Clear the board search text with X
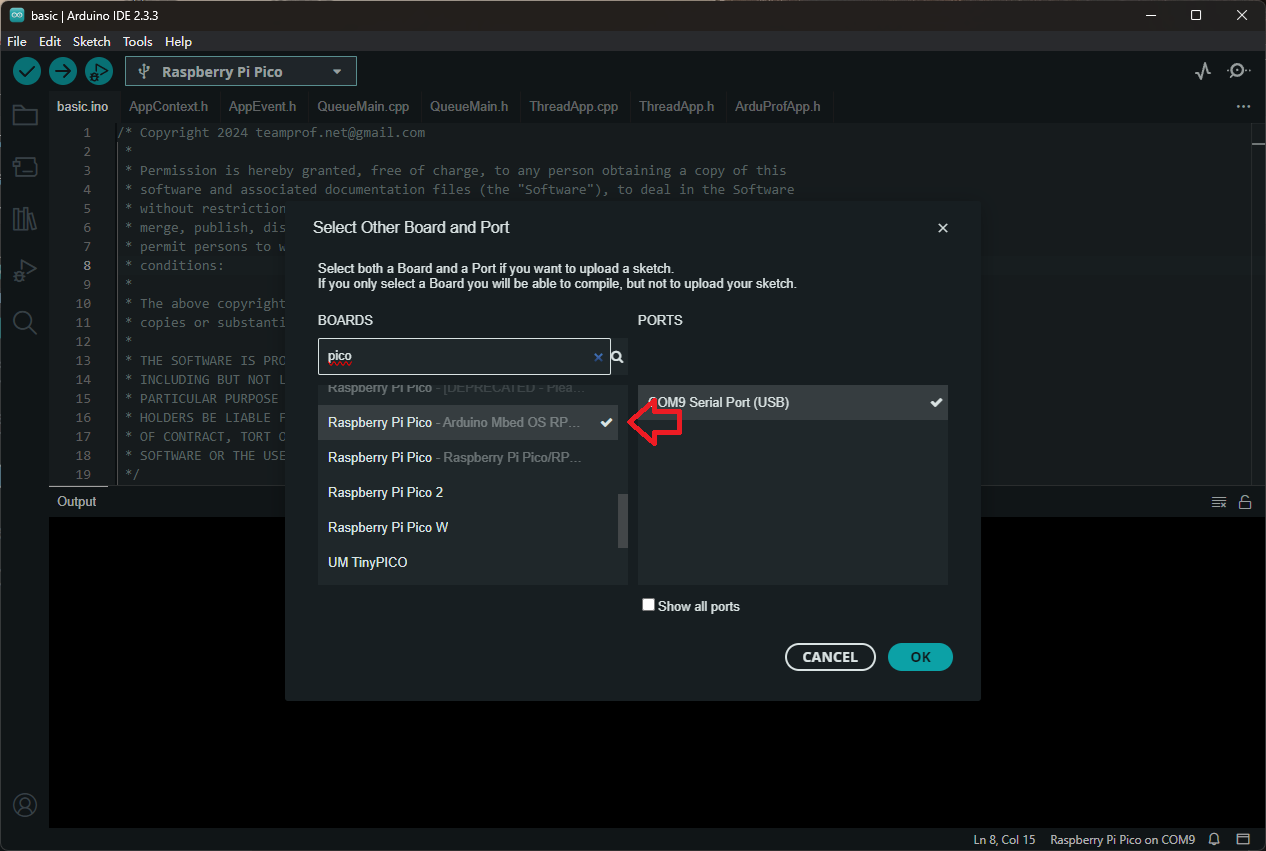 point(598,356)
